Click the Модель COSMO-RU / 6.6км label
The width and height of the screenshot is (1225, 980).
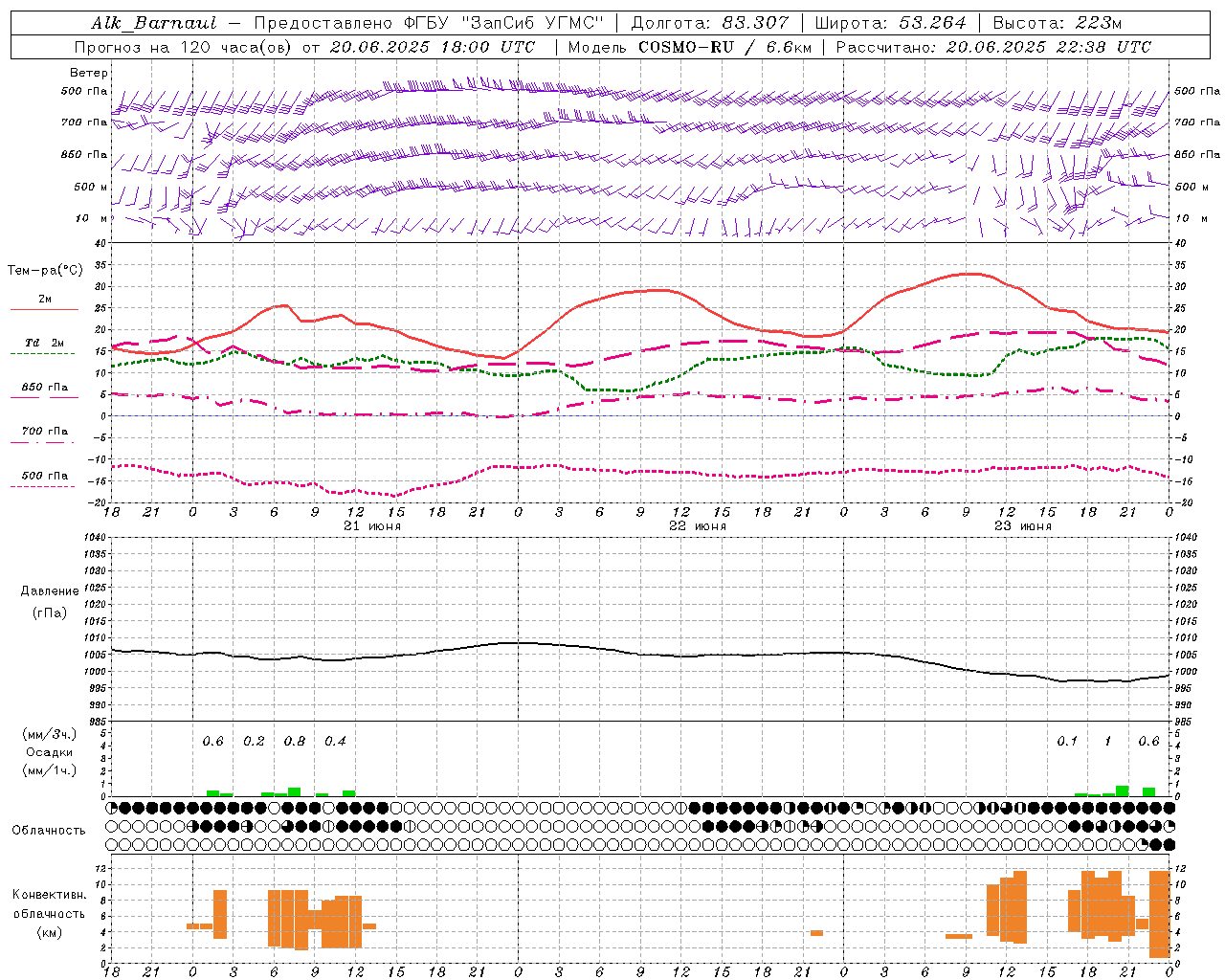click(690, 47)
